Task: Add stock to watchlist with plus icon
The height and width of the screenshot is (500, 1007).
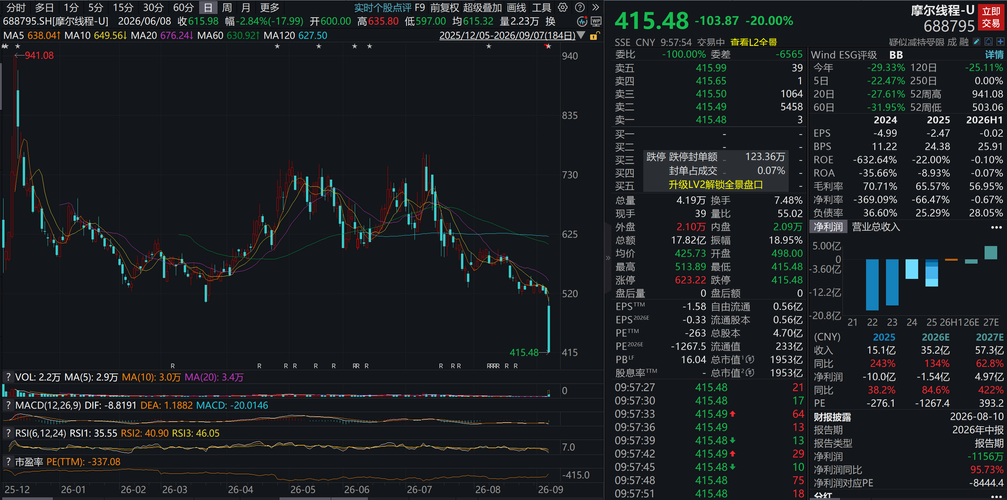Action: coord(1000,41)
